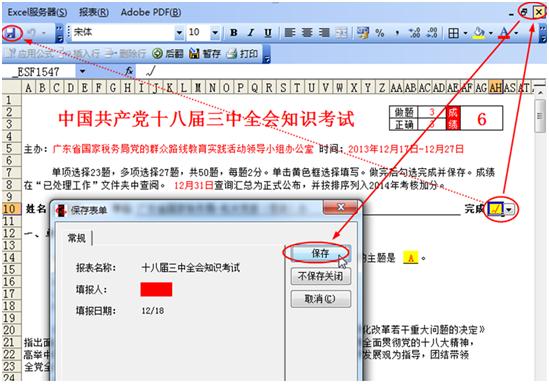Image resolution: width=549 pixels, height=385 pixels.
Task: Apply Percent style format
Action: [x=380, y=33]
